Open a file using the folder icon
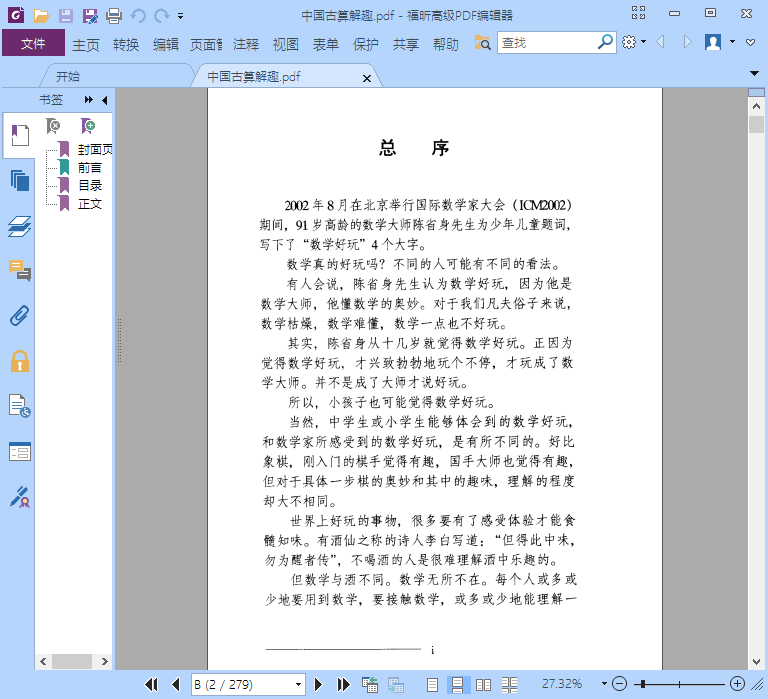 click(41, 16)
